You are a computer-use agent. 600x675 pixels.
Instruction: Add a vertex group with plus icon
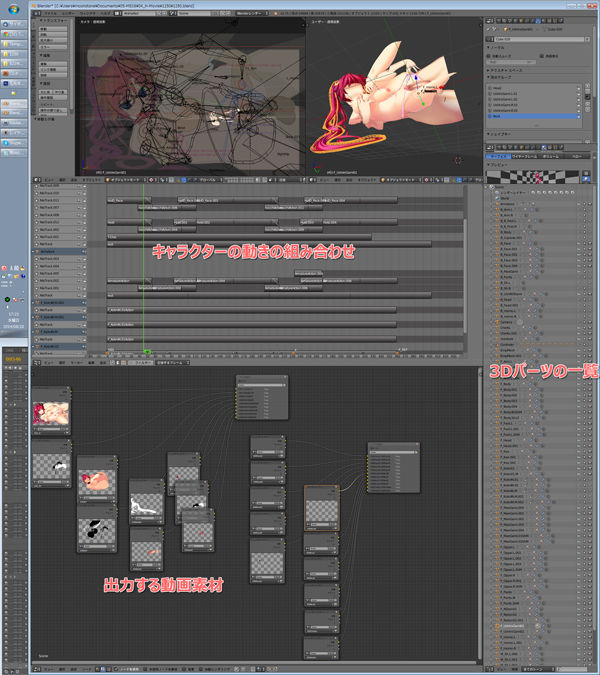(588, 85)
